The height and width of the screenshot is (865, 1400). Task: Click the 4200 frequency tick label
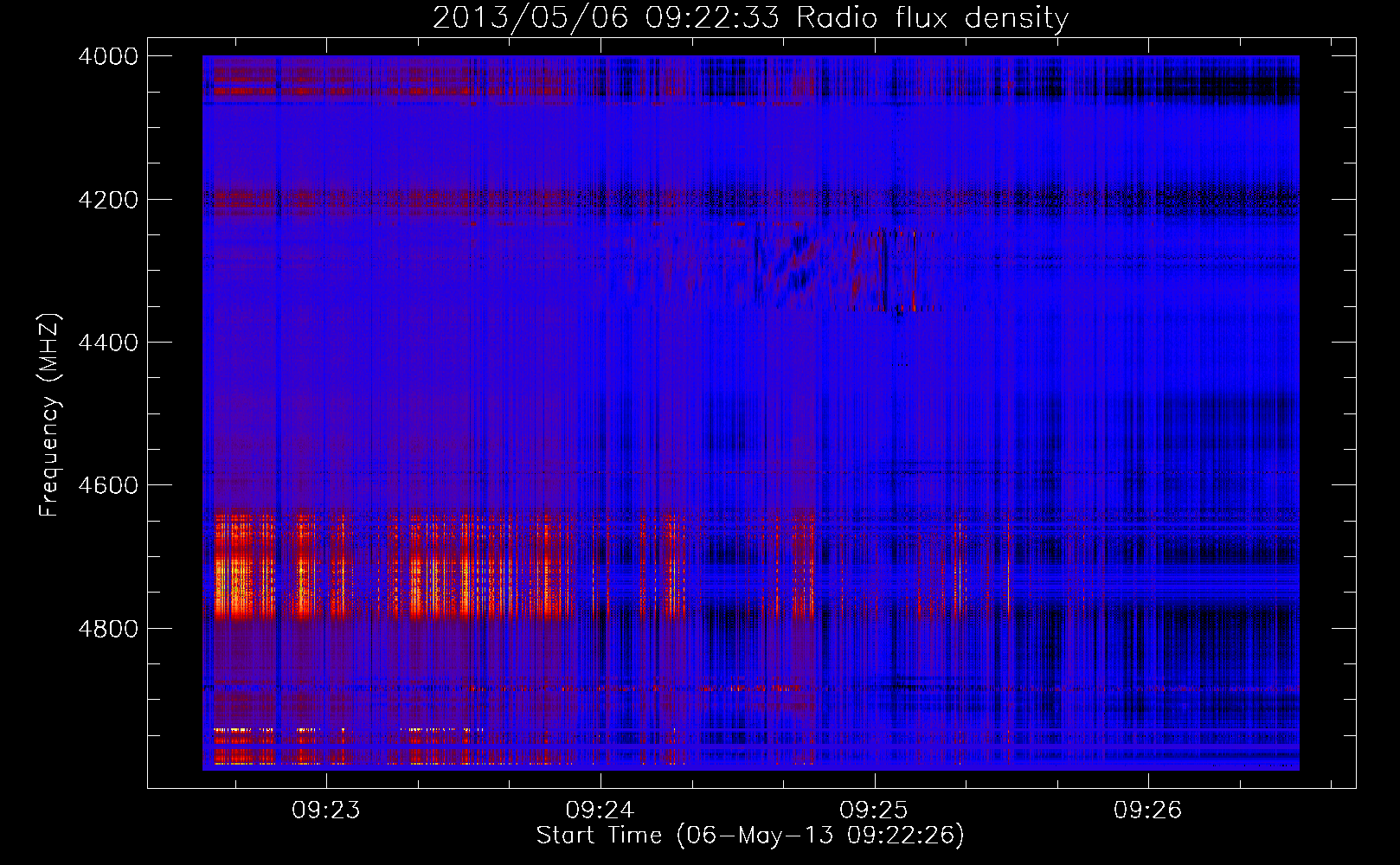click(108, 200)
